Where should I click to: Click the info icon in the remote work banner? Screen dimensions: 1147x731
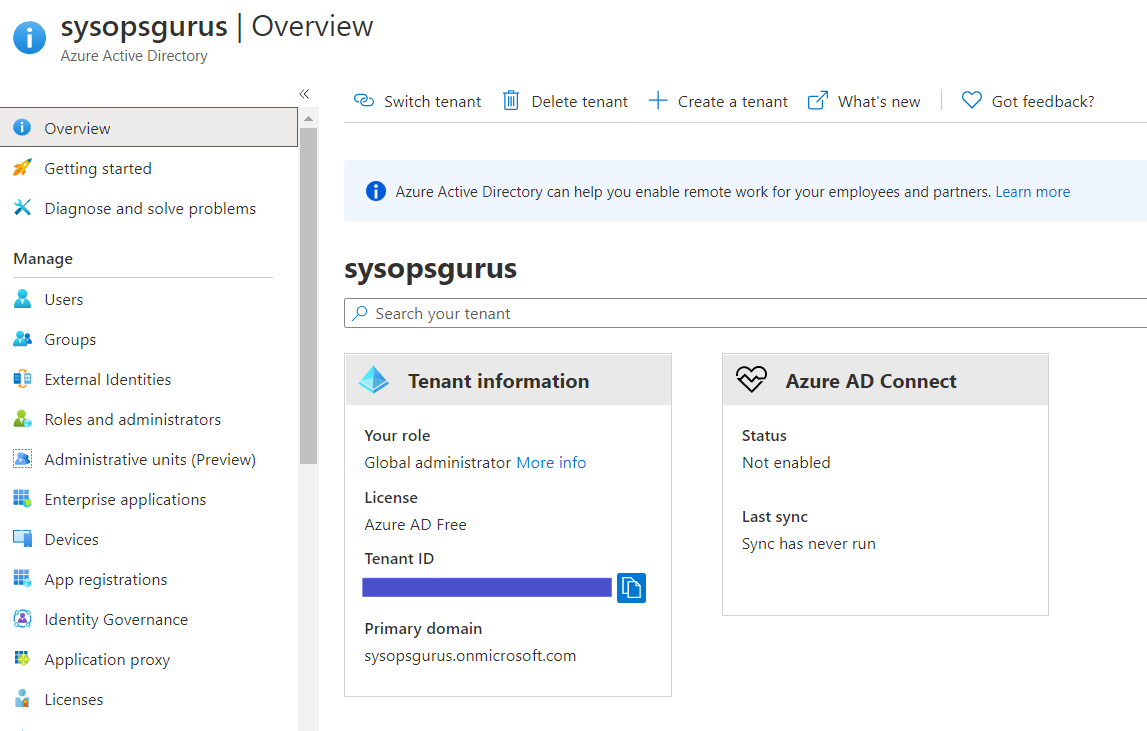click(375, 191)
